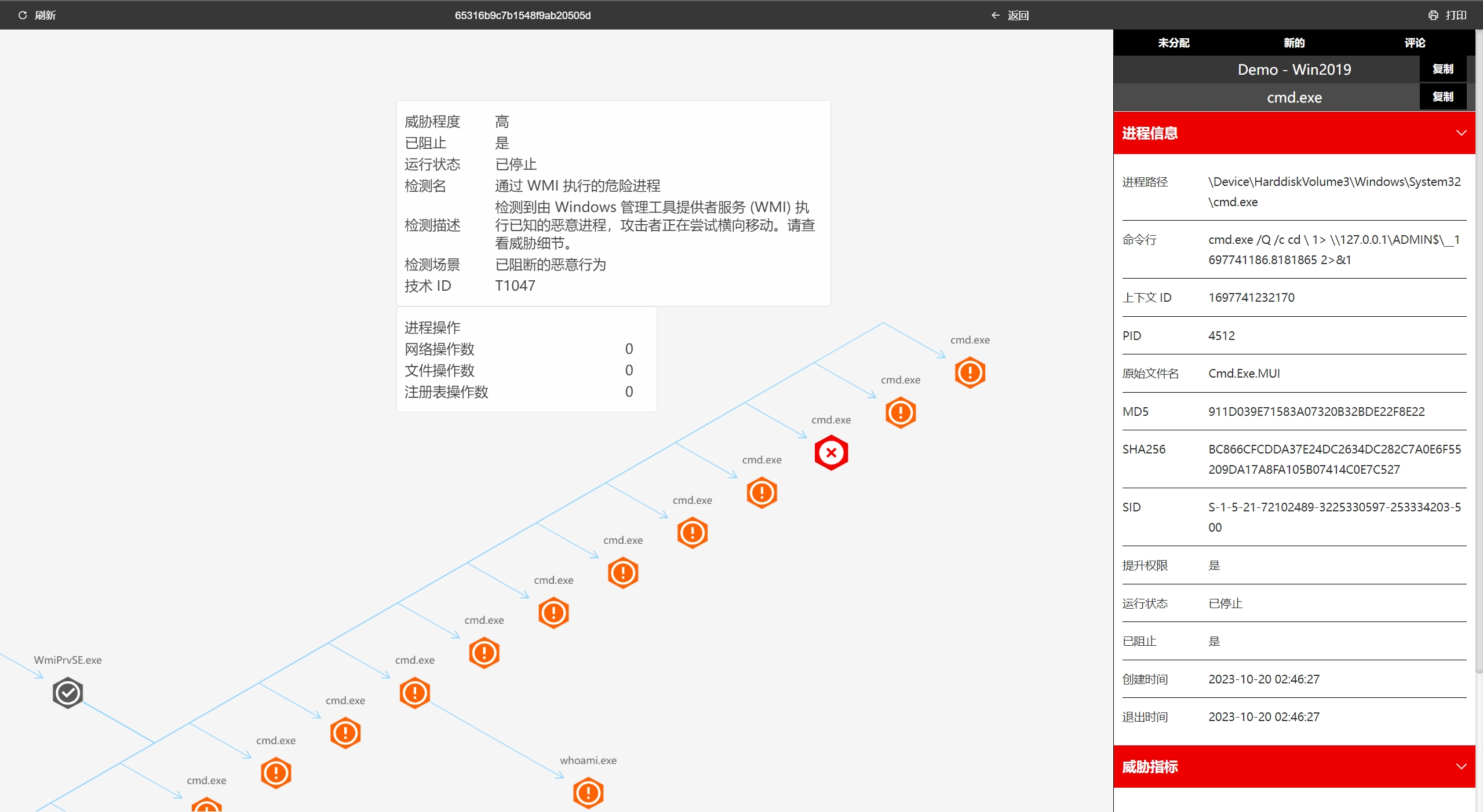Select cmd.exe node just below the red blocked node

(761, 493)
